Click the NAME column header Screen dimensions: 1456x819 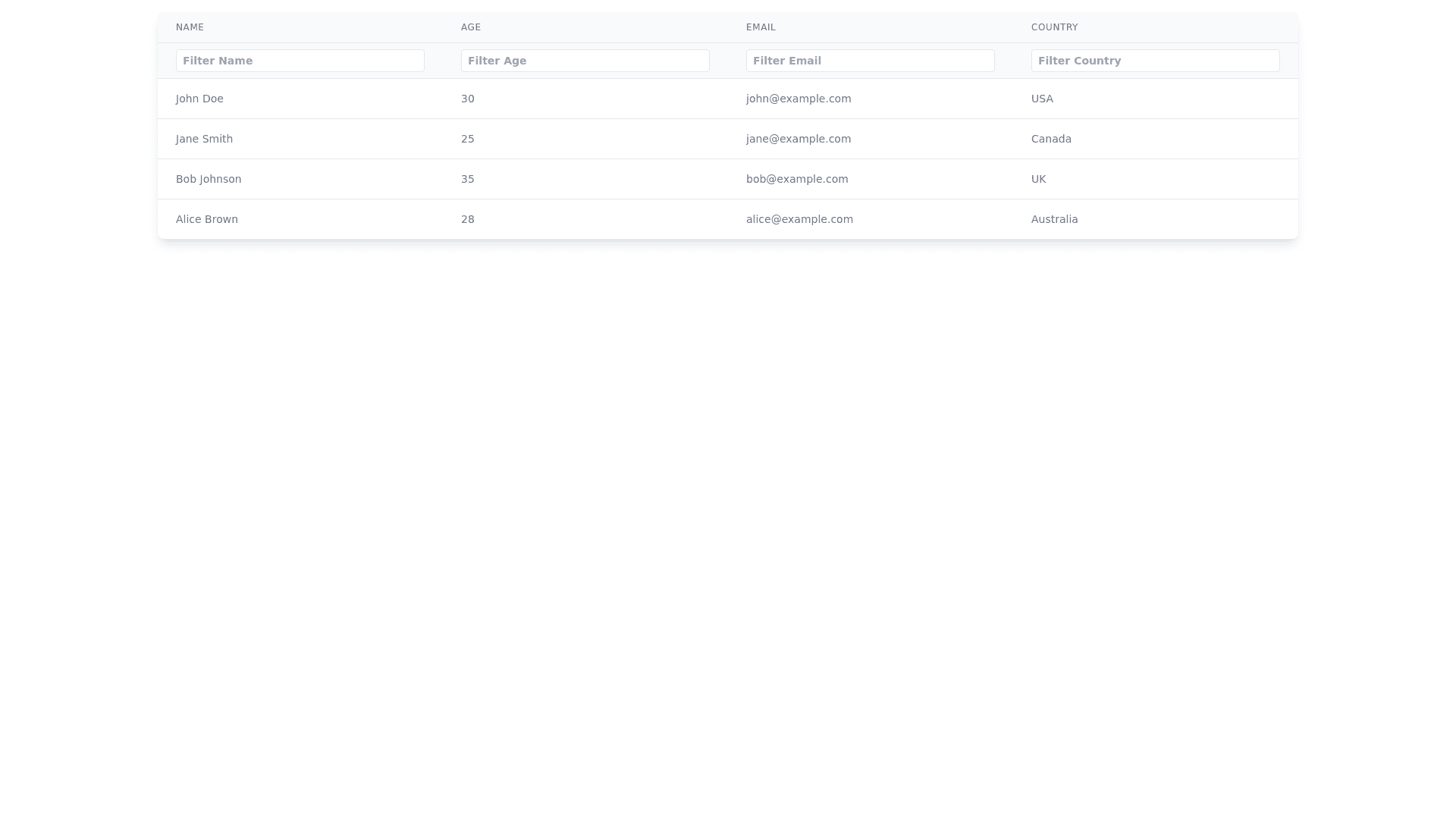190,27
